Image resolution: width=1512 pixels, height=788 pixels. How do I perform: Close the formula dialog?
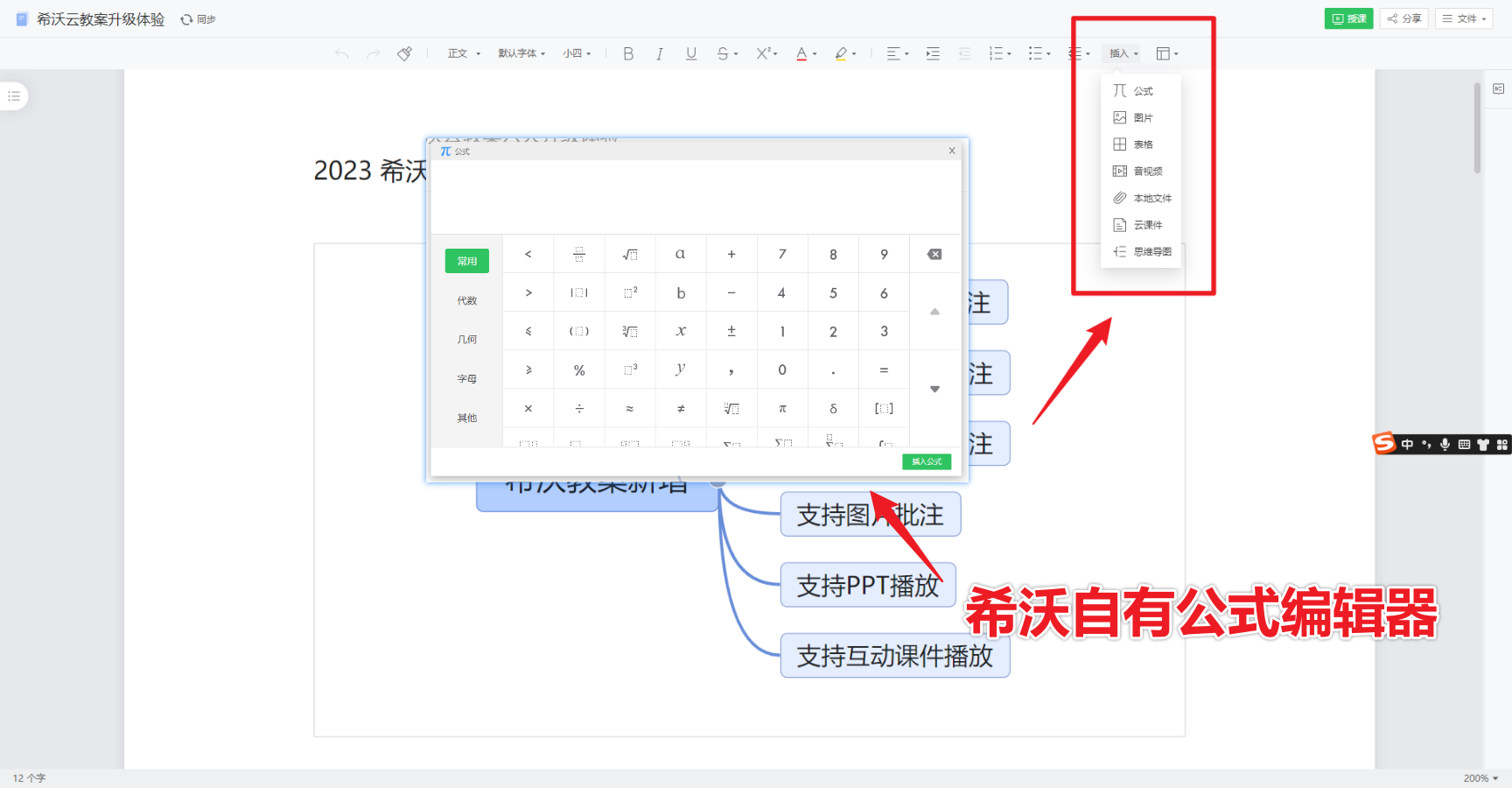pyautogui.click(x=952, y=151)
